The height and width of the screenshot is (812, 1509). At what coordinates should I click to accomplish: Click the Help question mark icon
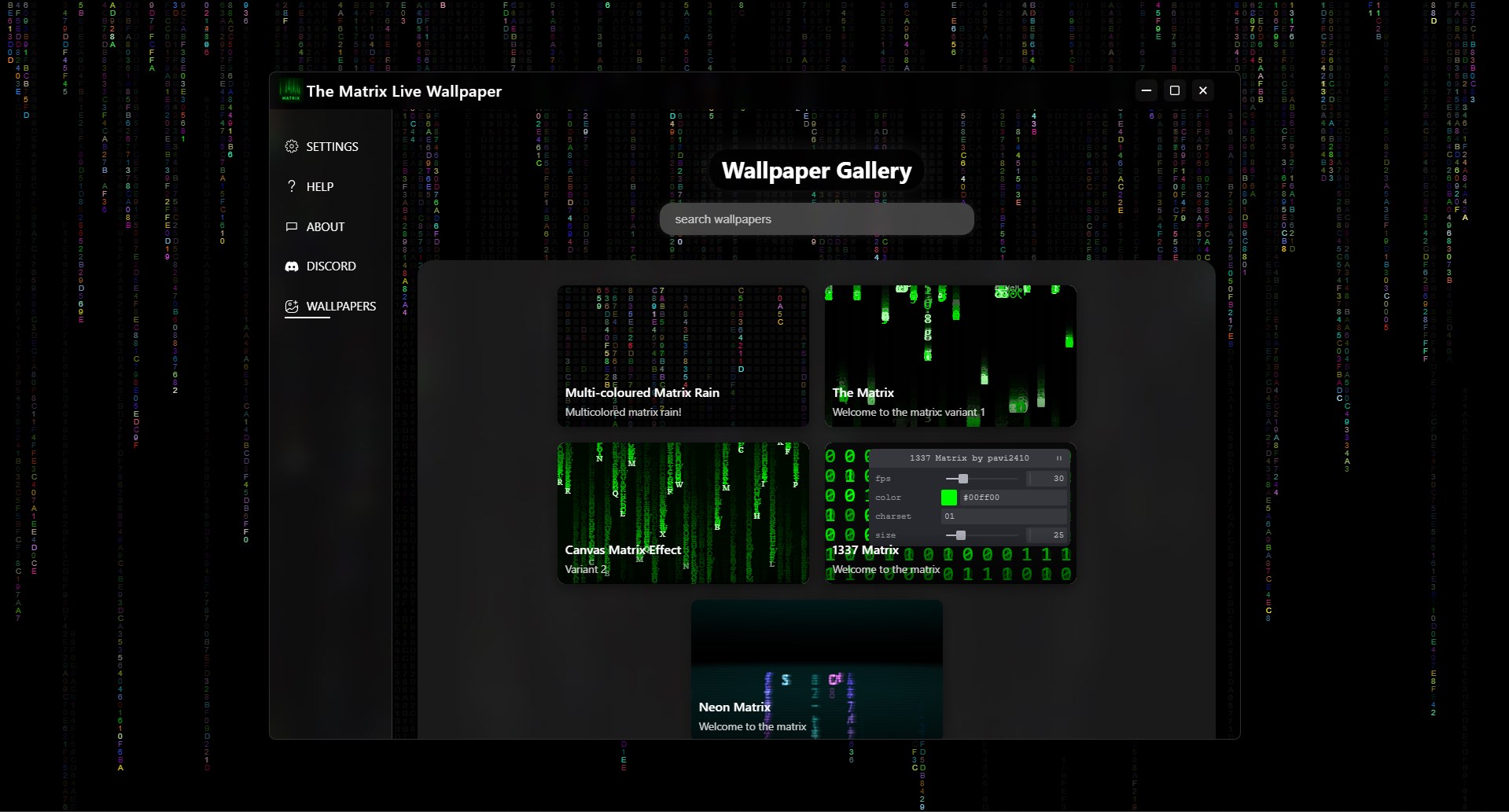coord(292,186)
